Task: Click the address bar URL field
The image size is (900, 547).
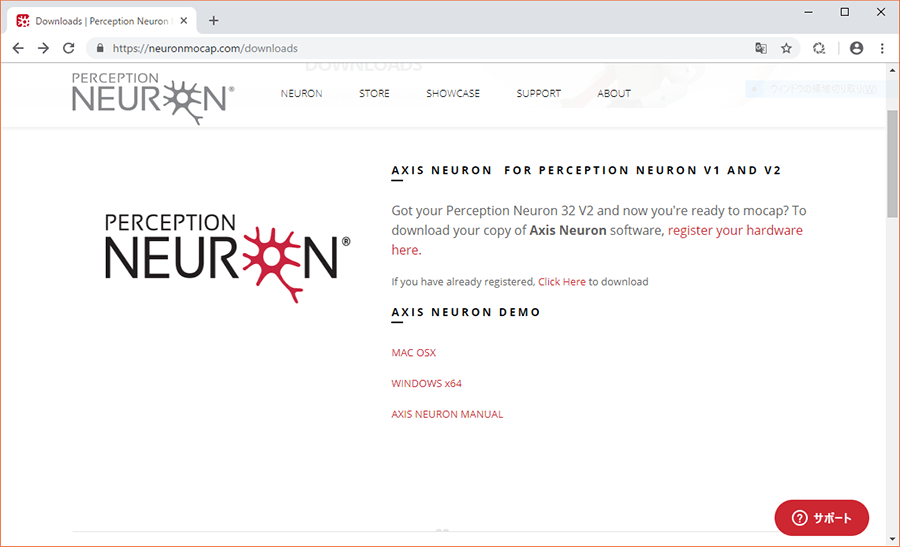Action: [425, 48]
